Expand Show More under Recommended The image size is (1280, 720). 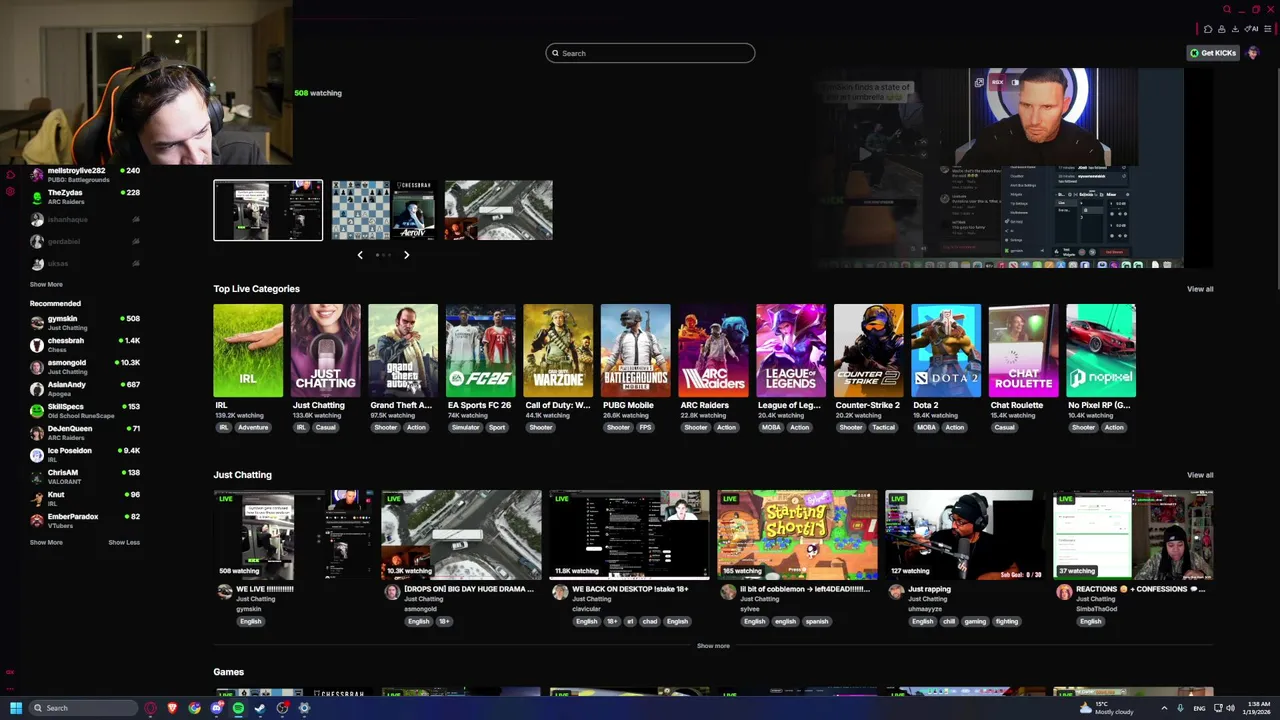(x=46, y=542)
